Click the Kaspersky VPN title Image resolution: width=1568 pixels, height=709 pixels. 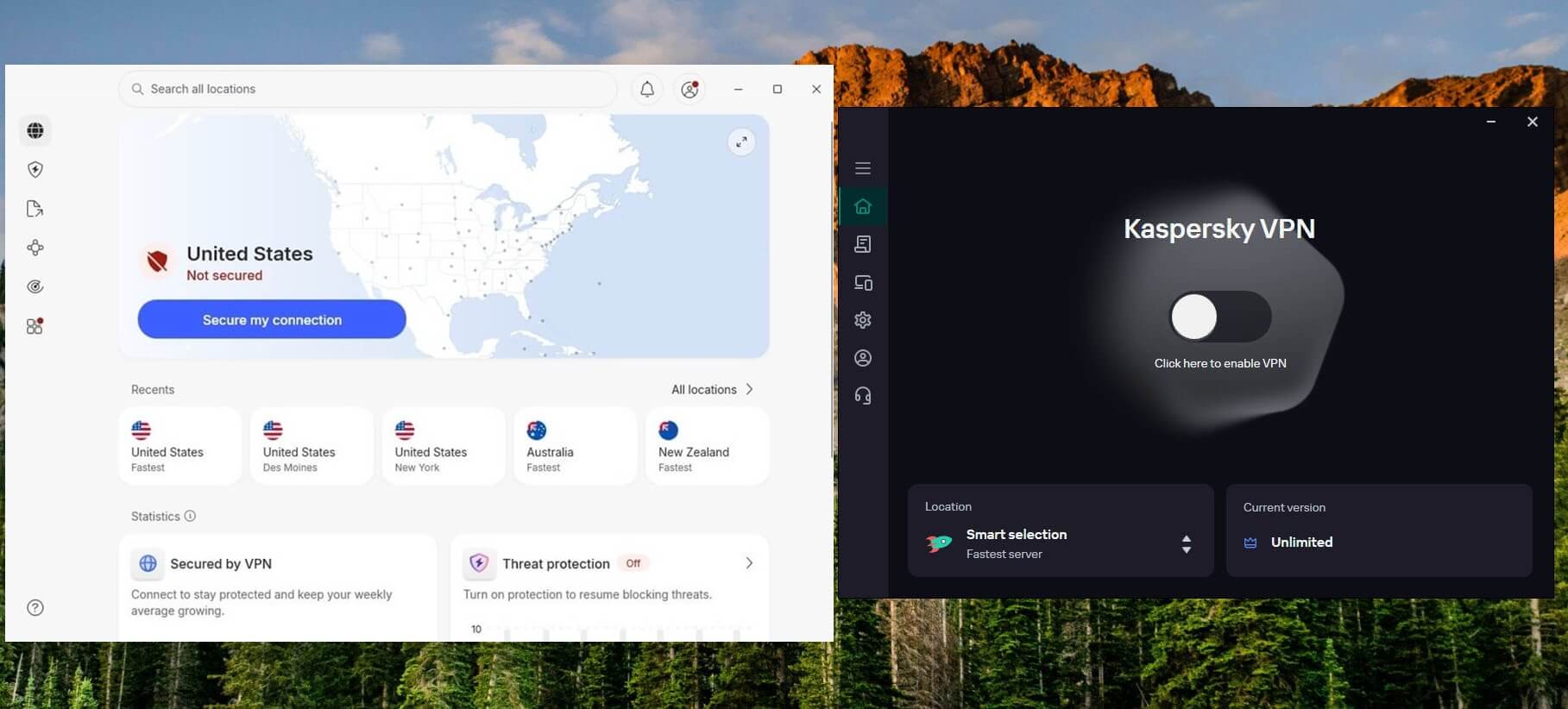1219,229
